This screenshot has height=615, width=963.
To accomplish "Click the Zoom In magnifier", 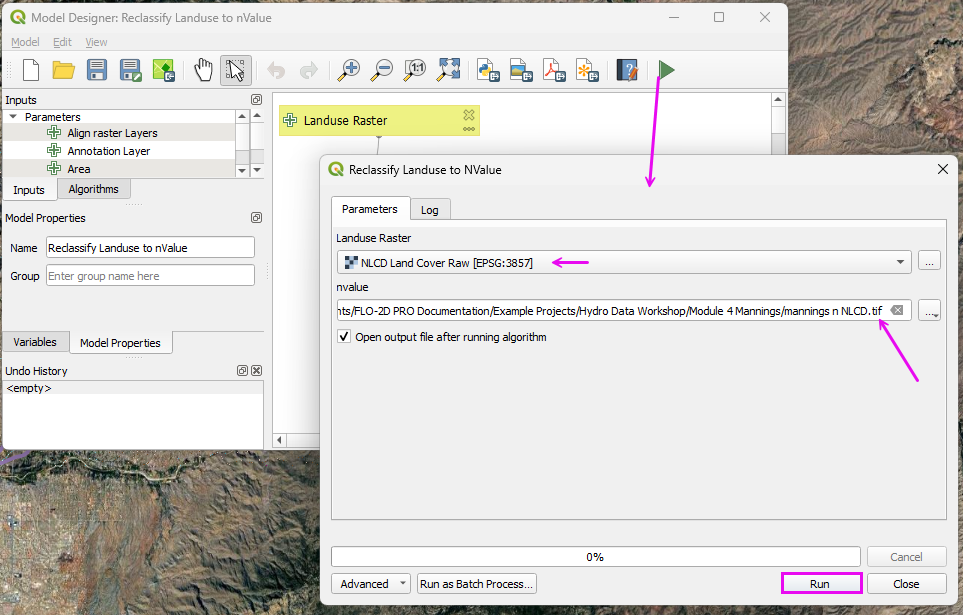I will click(x=349, y=70).
